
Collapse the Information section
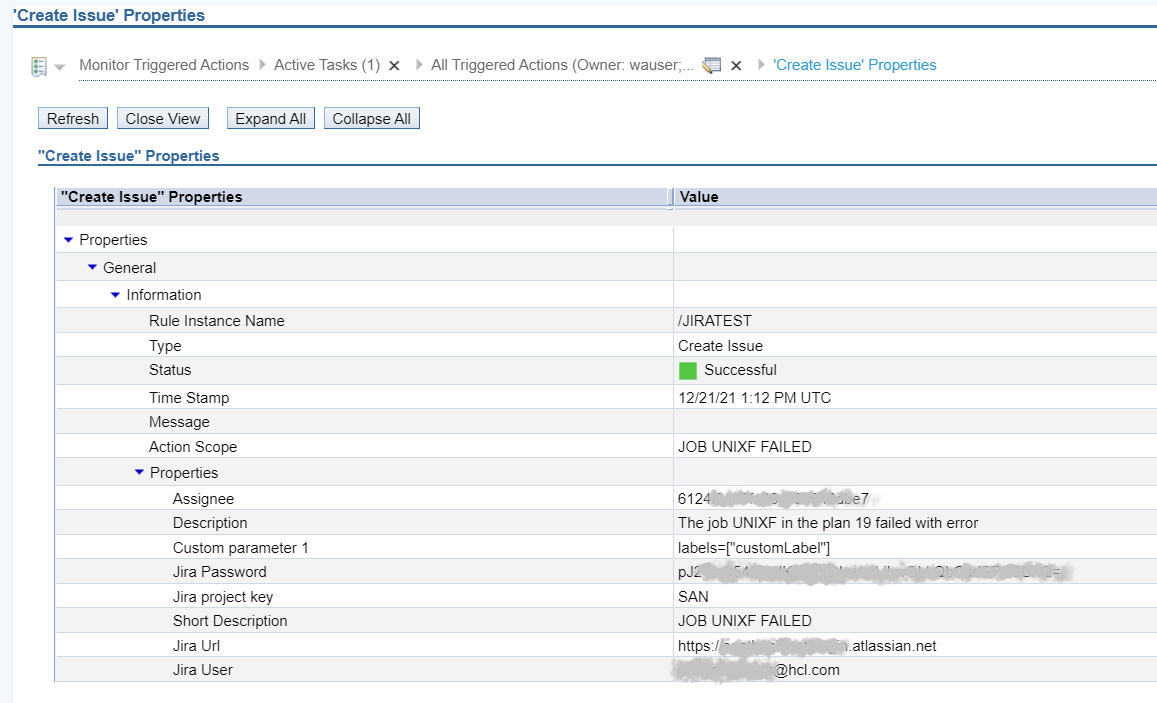click(115, 295)
